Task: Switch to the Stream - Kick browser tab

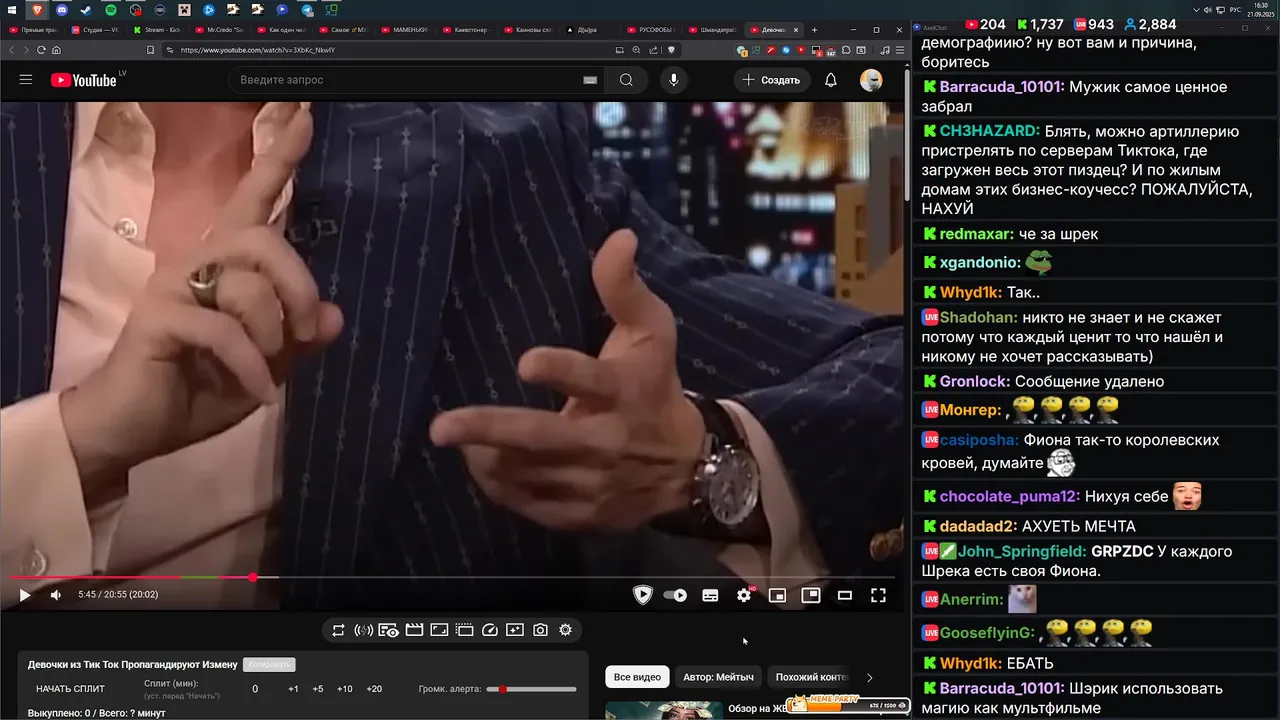Action: [x=158, y=30]
